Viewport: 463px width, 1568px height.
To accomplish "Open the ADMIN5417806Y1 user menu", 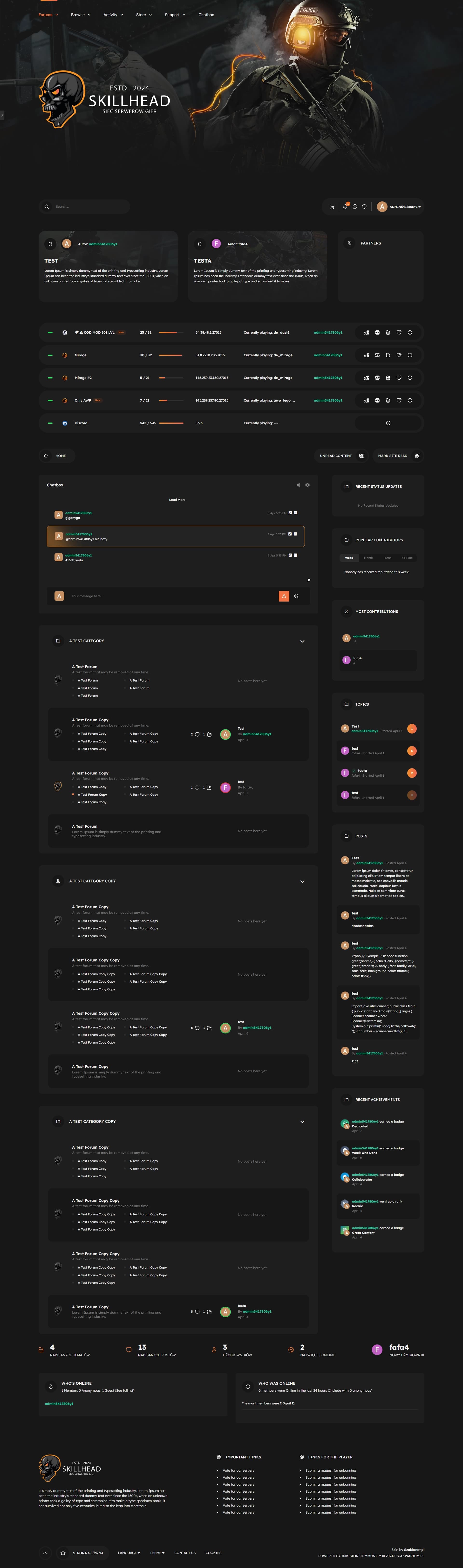I will tap(399, 206).
